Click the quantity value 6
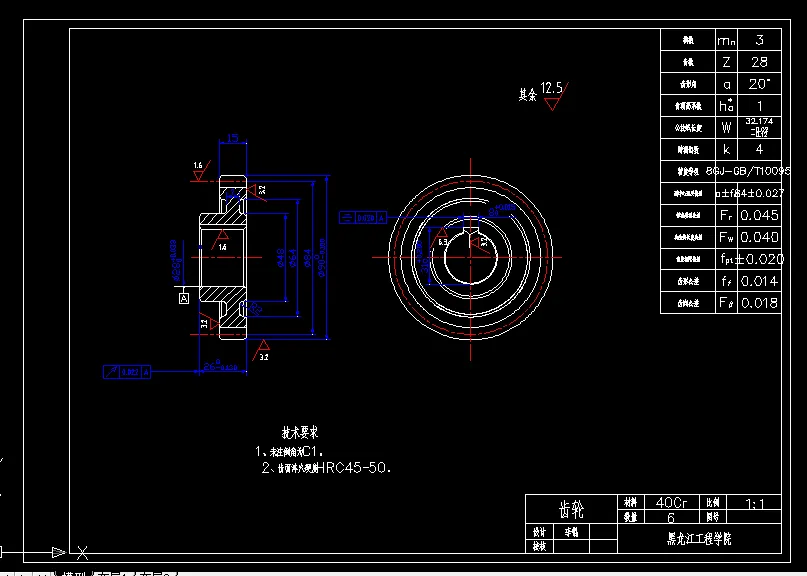Viewport: 807px width, 576px height. click(x=671, y=517)
